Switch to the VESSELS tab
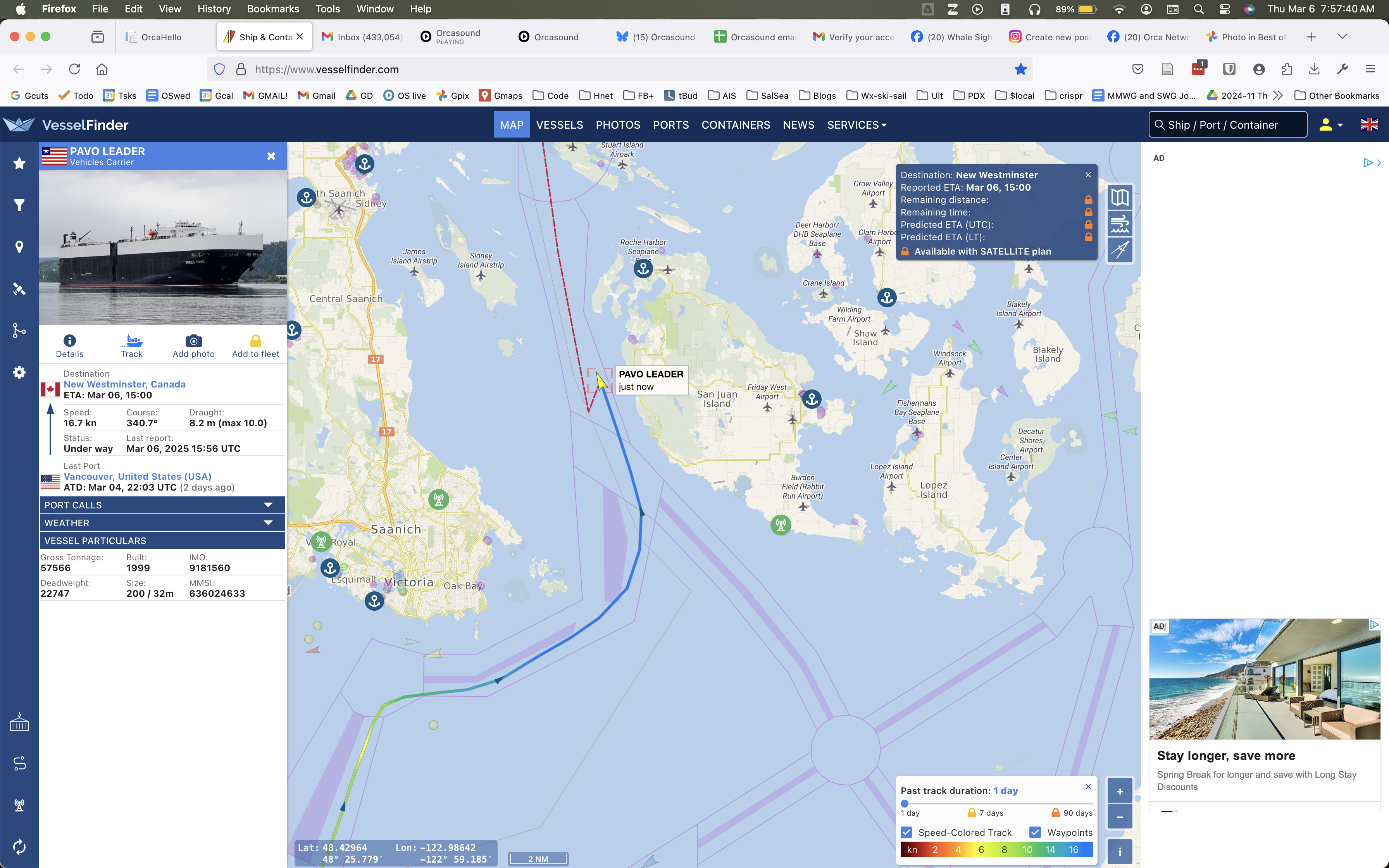The height and width of the screenshot is (868, 1389). tap(559, 124)
